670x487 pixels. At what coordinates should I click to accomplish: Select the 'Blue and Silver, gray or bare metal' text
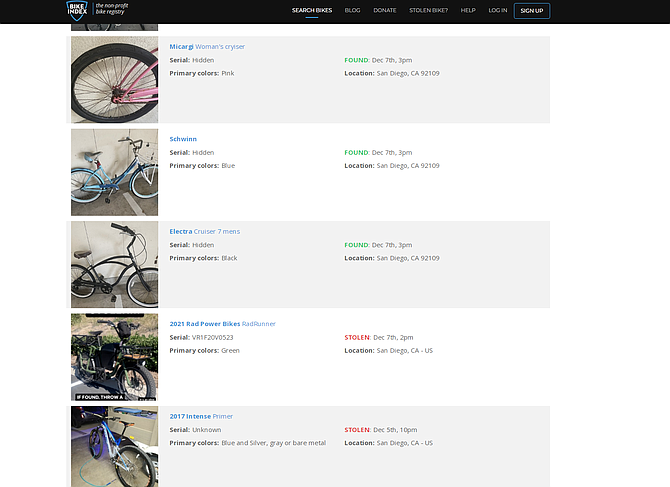pyautogui.click(x=273, y=443)
